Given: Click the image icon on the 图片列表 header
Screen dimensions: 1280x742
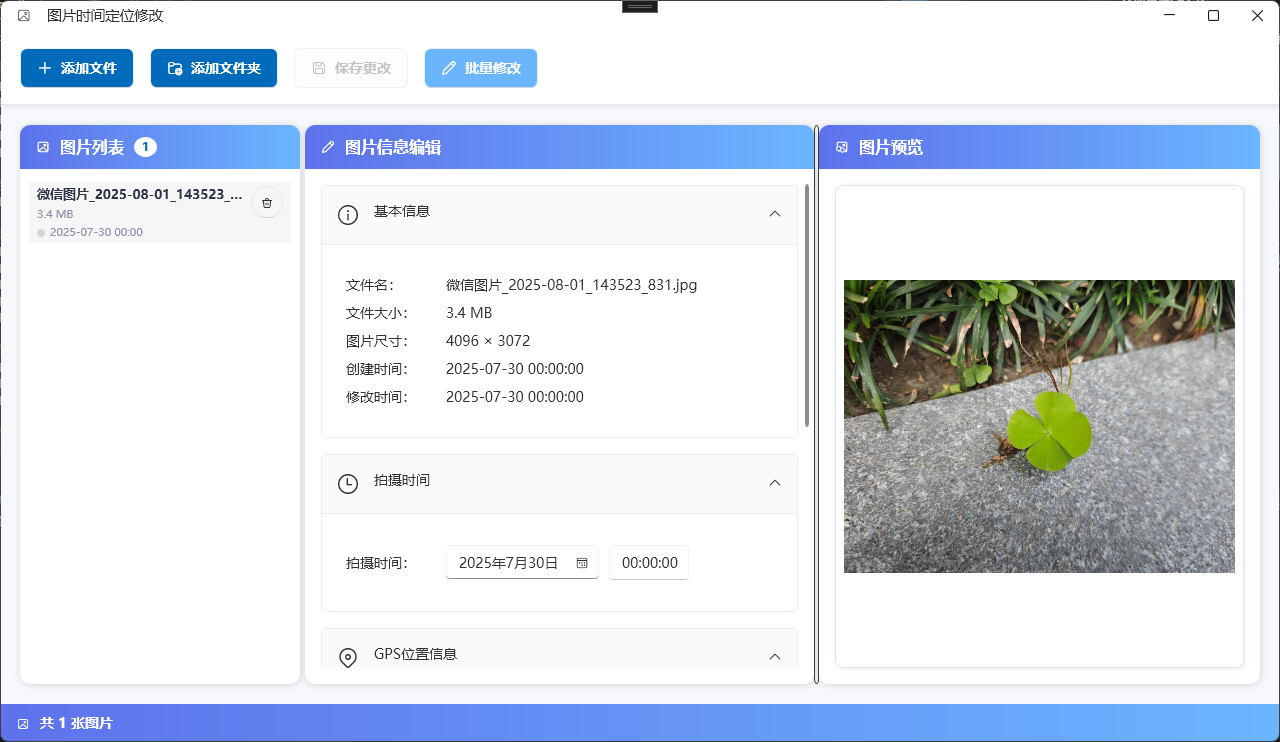Looking at the screenshot, I should [42, 146].
